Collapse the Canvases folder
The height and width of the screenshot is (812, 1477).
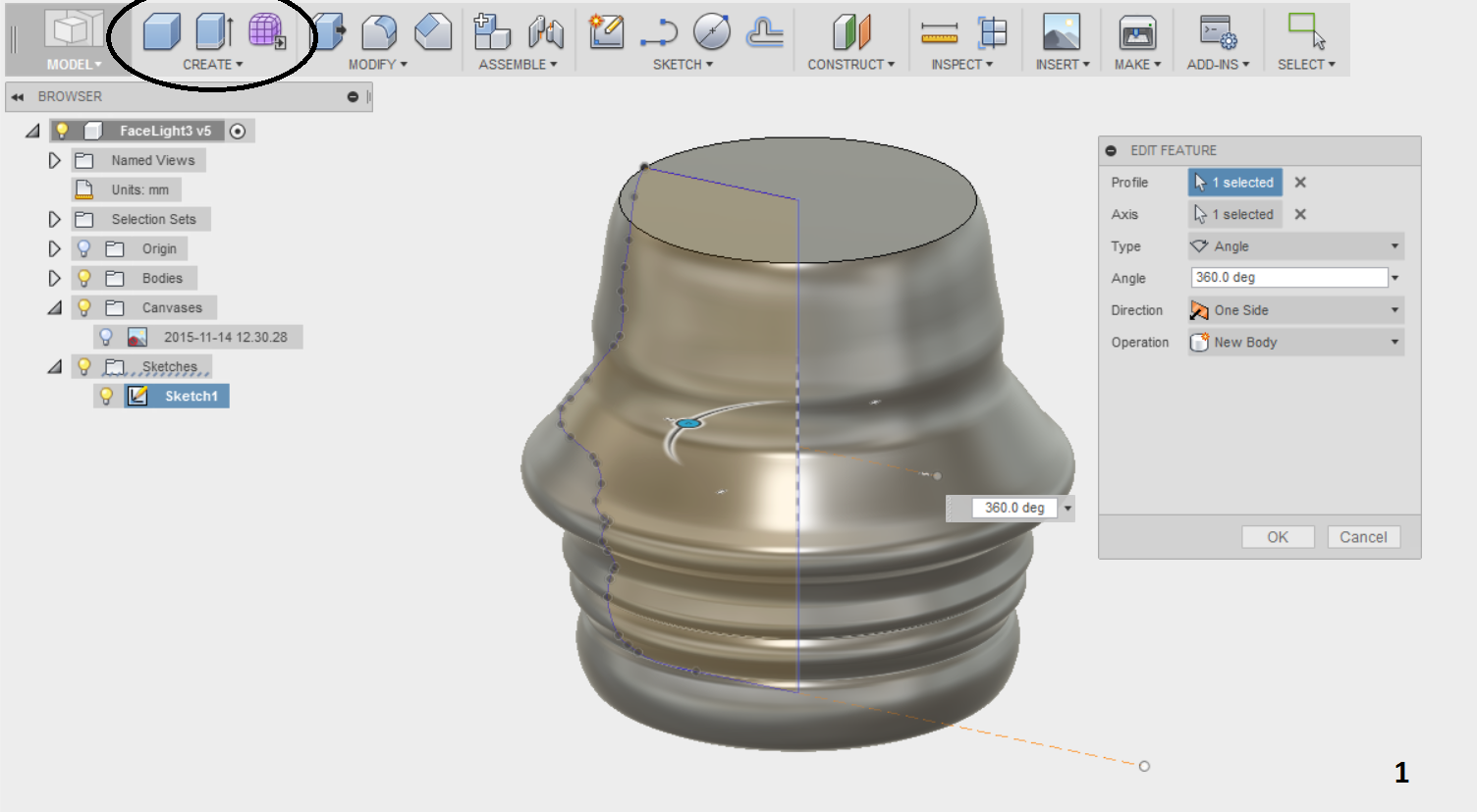pos(55,308)
